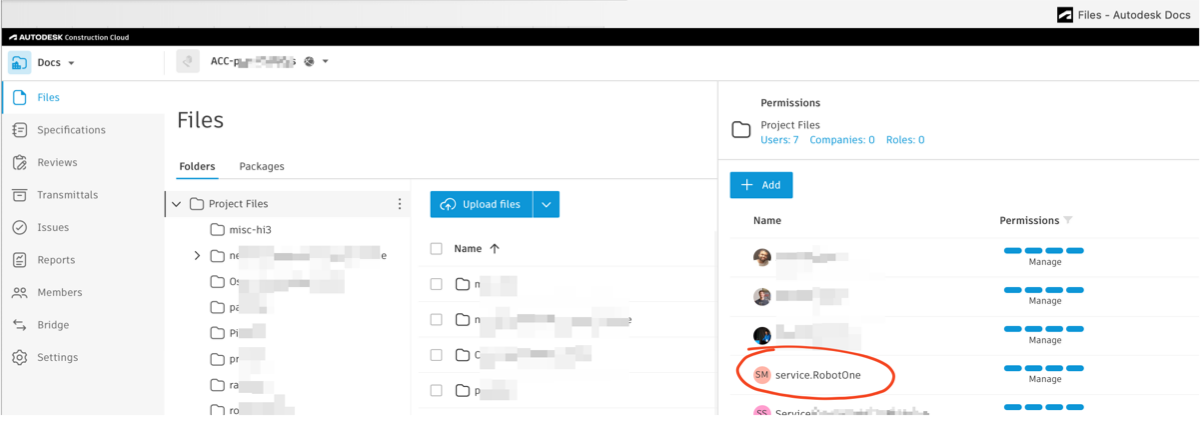
Task: Click the Bridge arrows icon
Action: [x=19, y=325]
